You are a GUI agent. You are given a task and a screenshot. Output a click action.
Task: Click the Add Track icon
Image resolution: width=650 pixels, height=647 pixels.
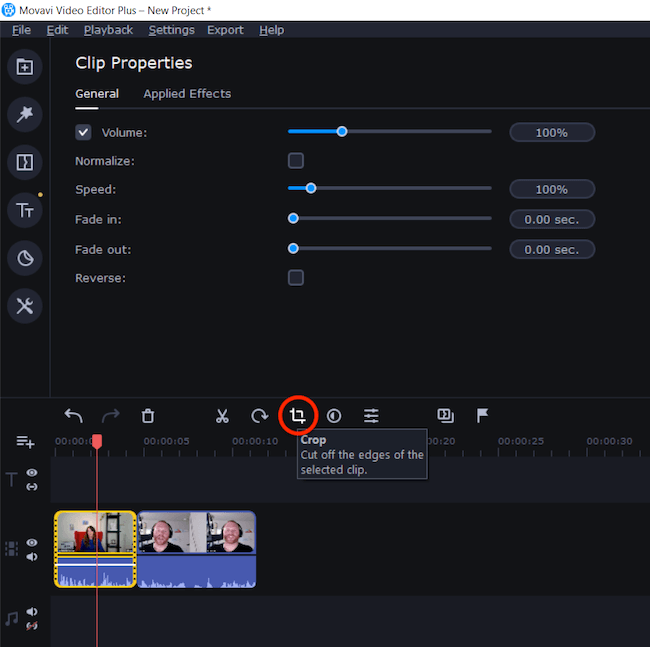(25, 442)
